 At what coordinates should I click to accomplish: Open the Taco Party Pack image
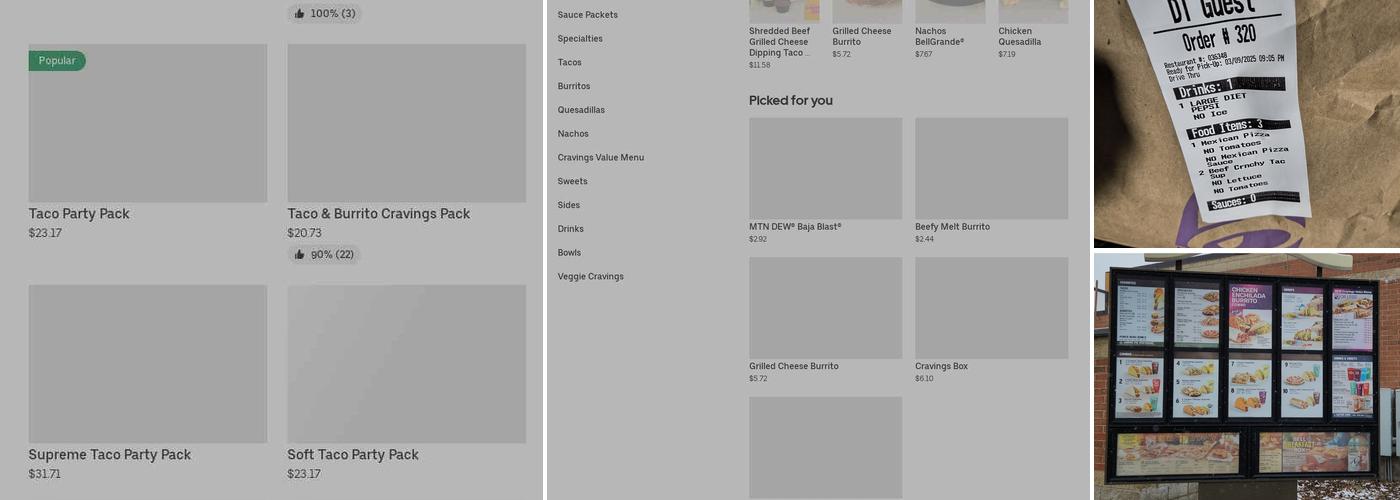(x=148, y=123)
